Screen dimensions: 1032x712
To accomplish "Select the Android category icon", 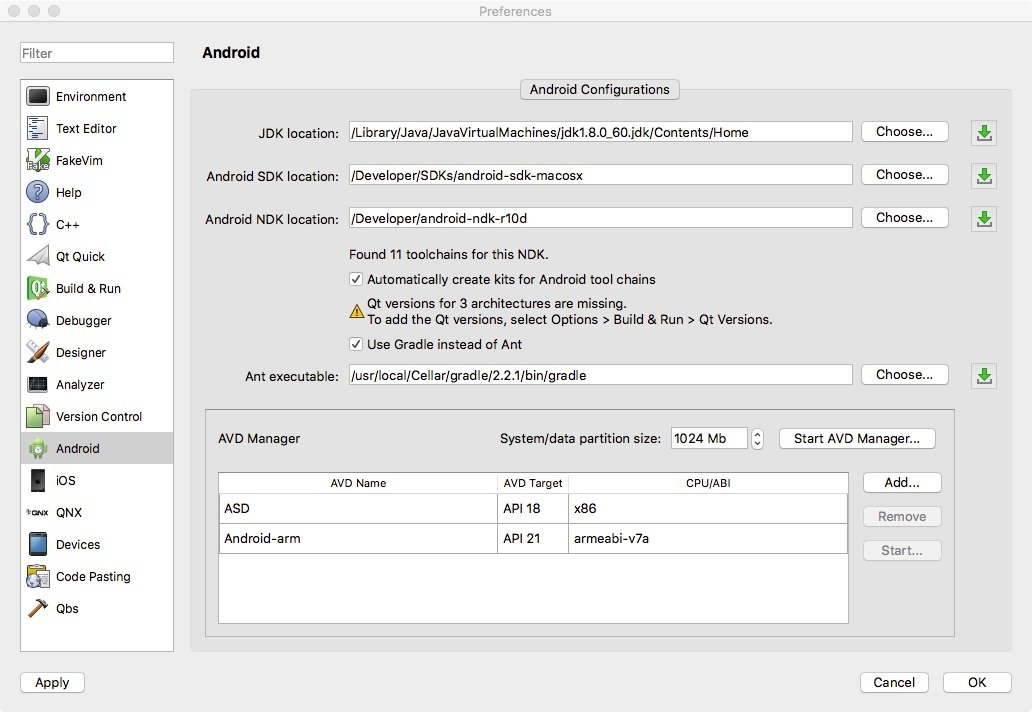I will [x=38, y=448].
